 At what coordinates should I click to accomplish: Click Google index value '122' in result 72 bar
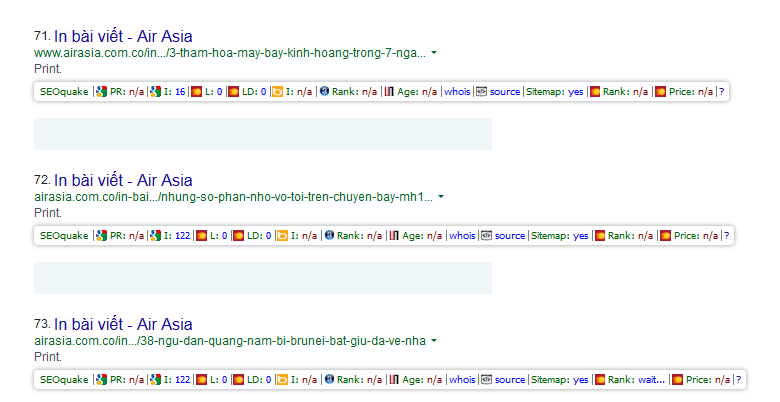(183, 236)
